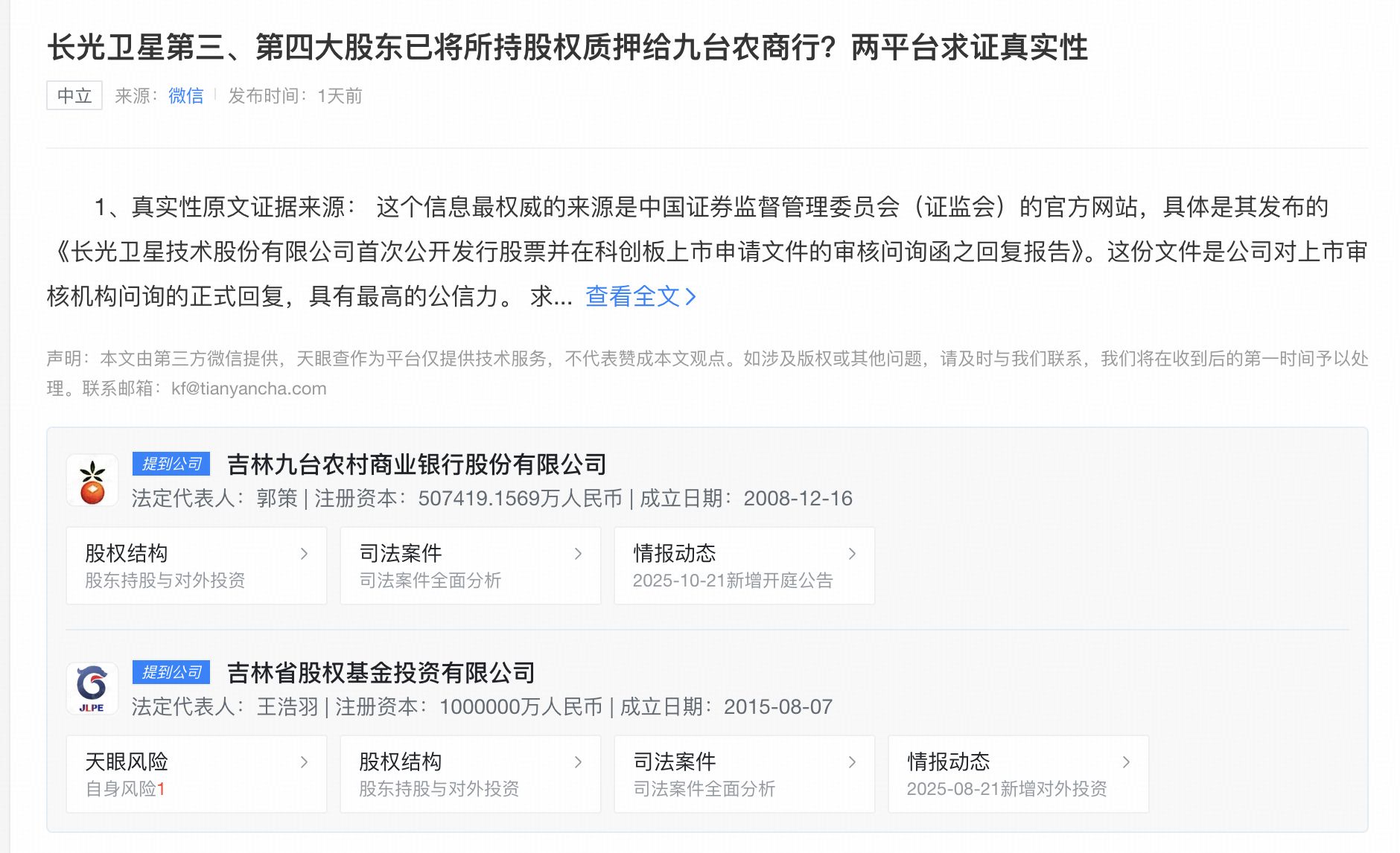Click chevron on 天眼风险 card

point(304,762)
